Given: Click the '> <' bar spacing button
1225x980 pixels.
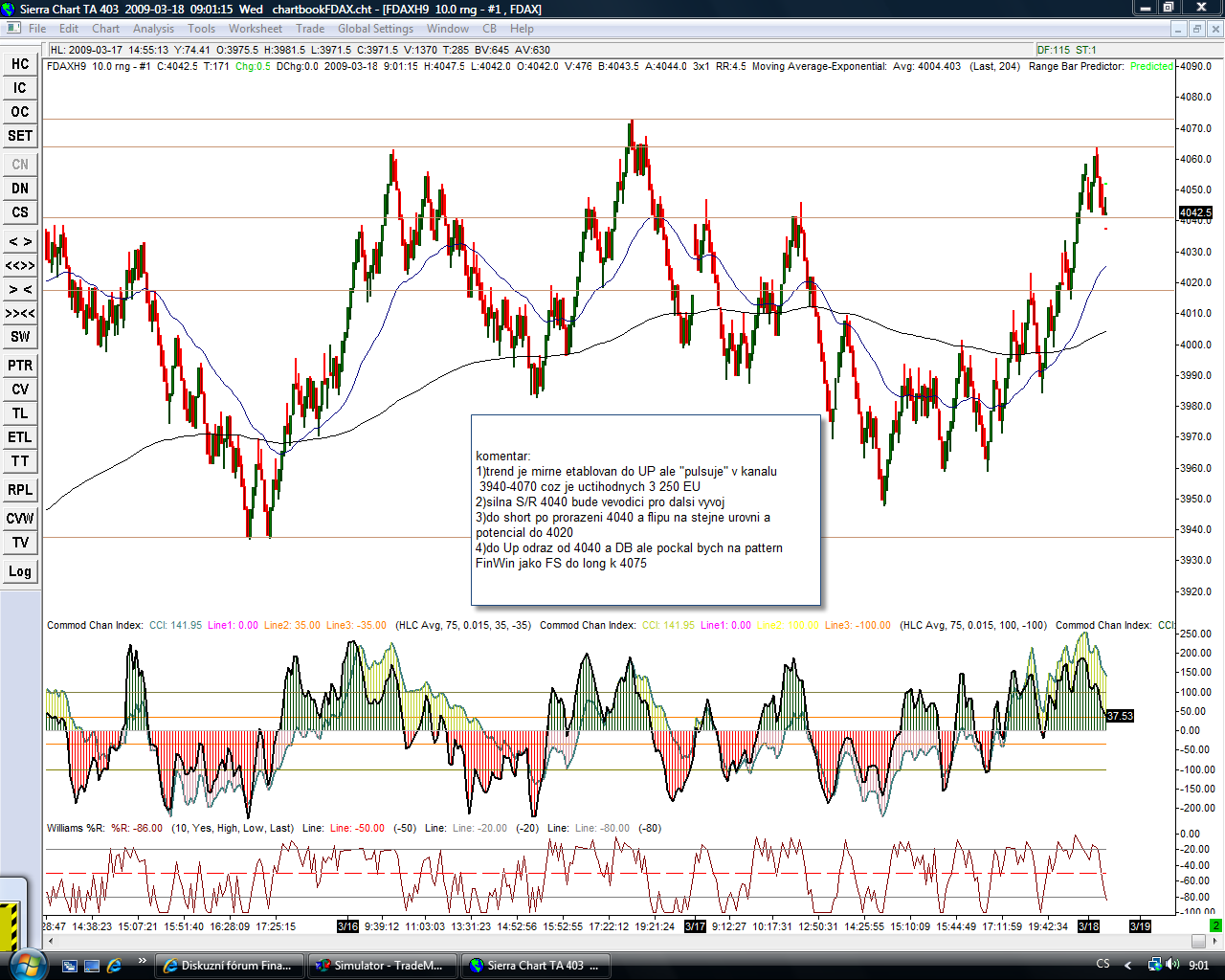Looking at the screenshot, I should 20,289.
